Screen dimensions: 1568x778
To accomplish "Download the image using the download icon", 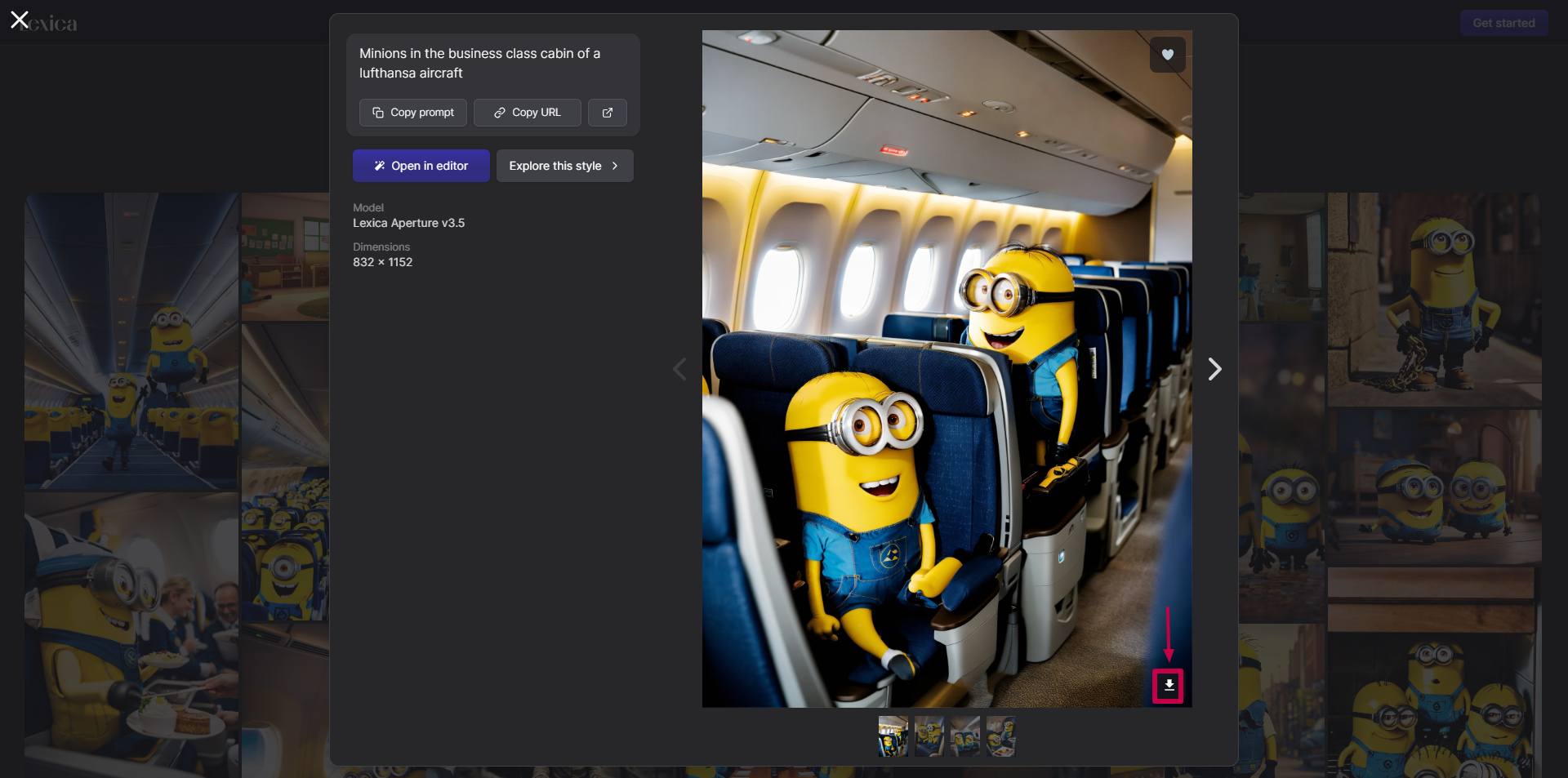I will click(1169, 685).
